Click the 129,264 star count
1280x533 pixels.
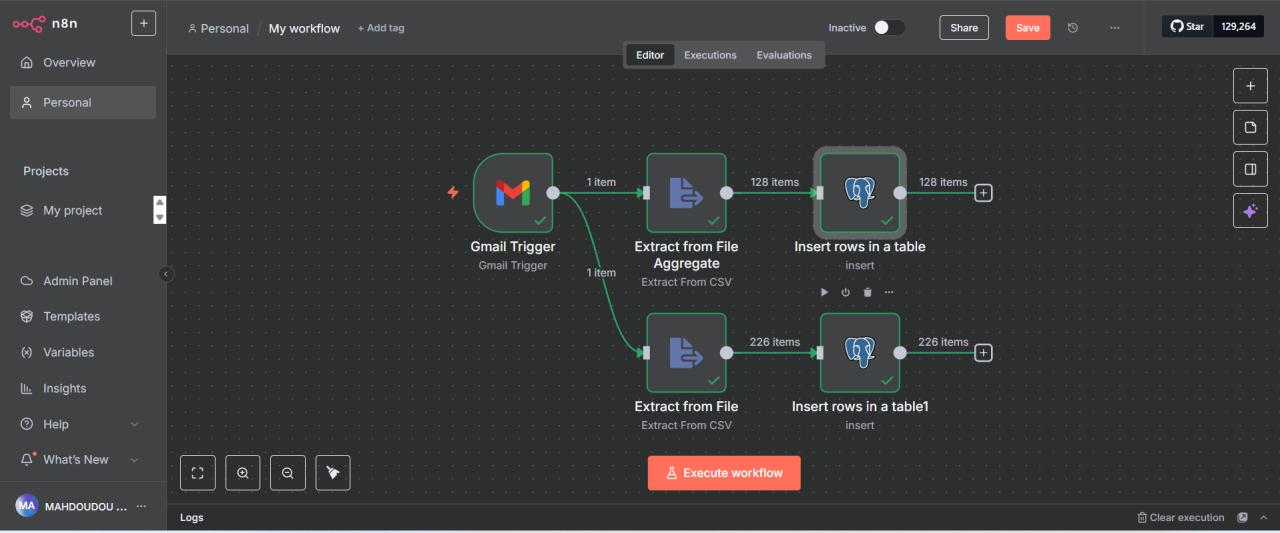tap(1238, 27)
